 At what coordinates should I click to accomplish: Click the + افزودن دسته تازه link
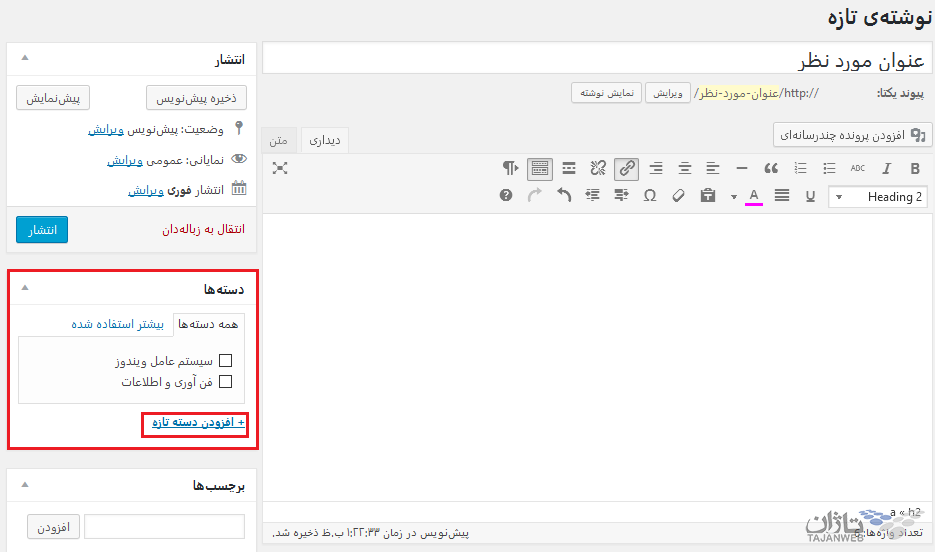point(198,422)
